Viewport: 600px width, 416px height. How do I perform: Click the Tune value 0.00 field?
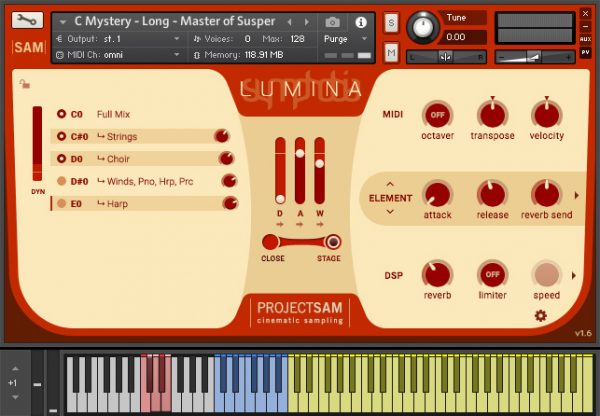464,37
